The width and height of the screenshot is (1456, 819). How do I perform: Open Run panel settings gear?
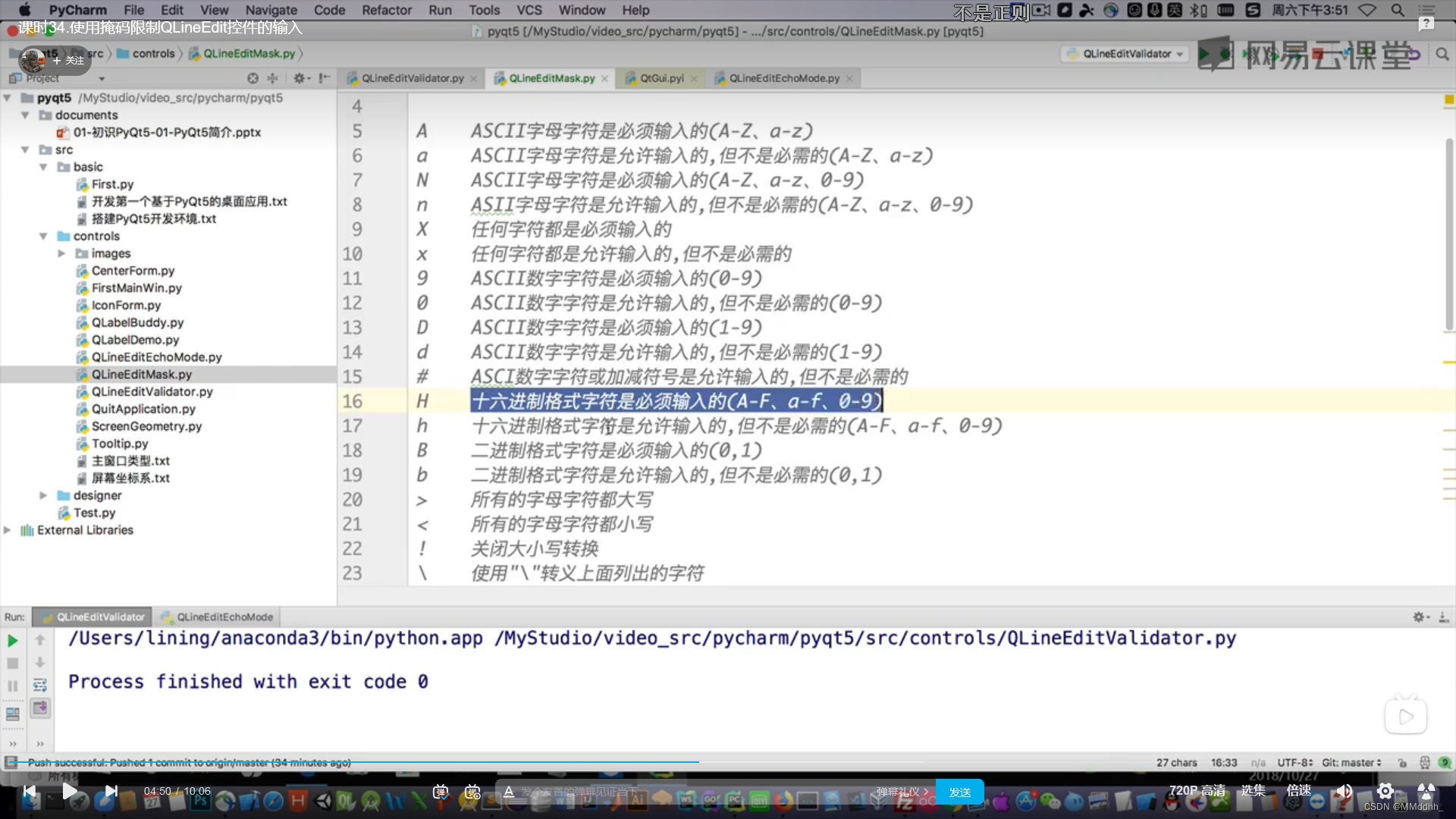pyautogui.click(x=1417, y=617)
